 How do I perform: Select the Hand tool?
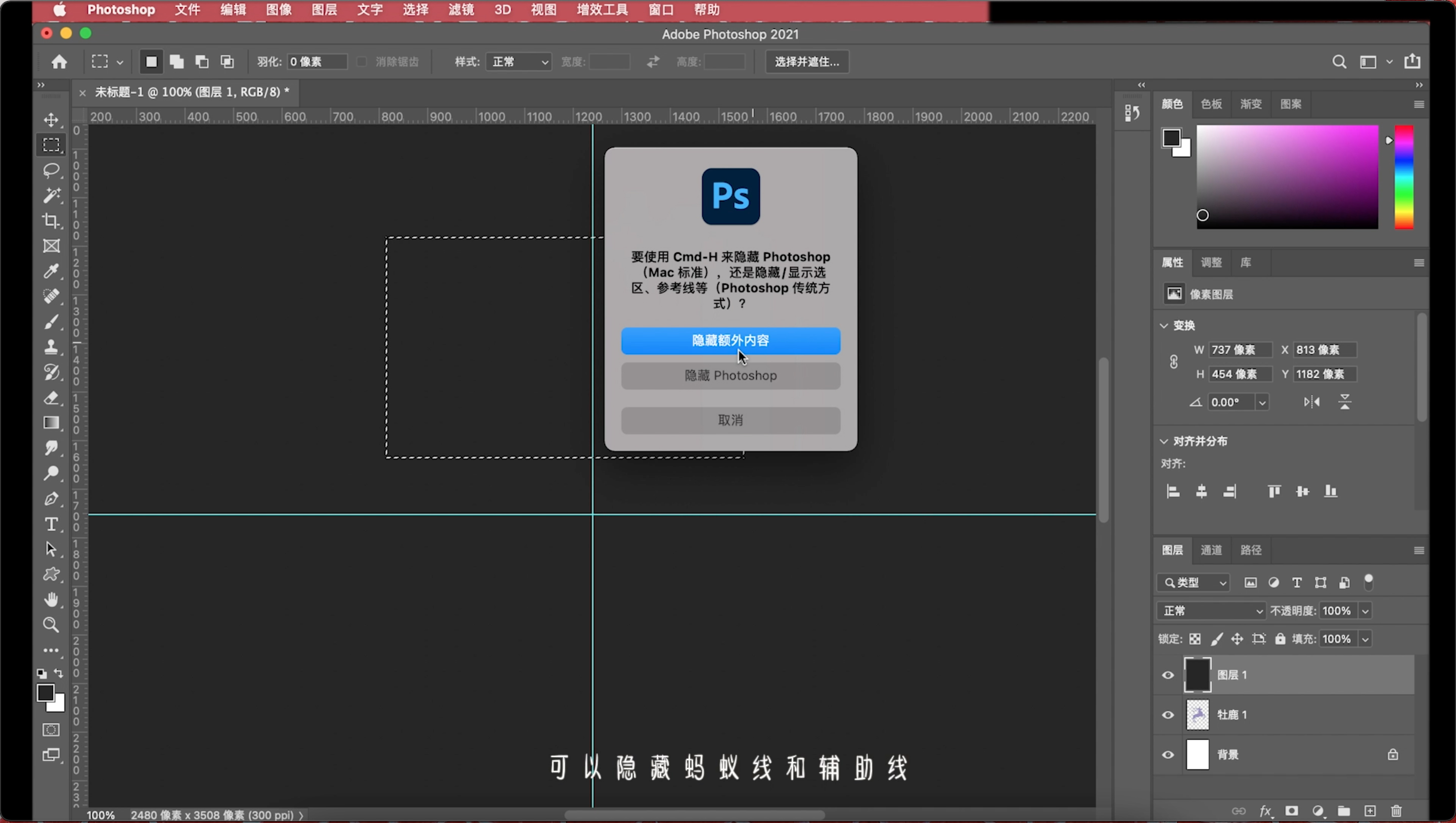tap(52, 599)
